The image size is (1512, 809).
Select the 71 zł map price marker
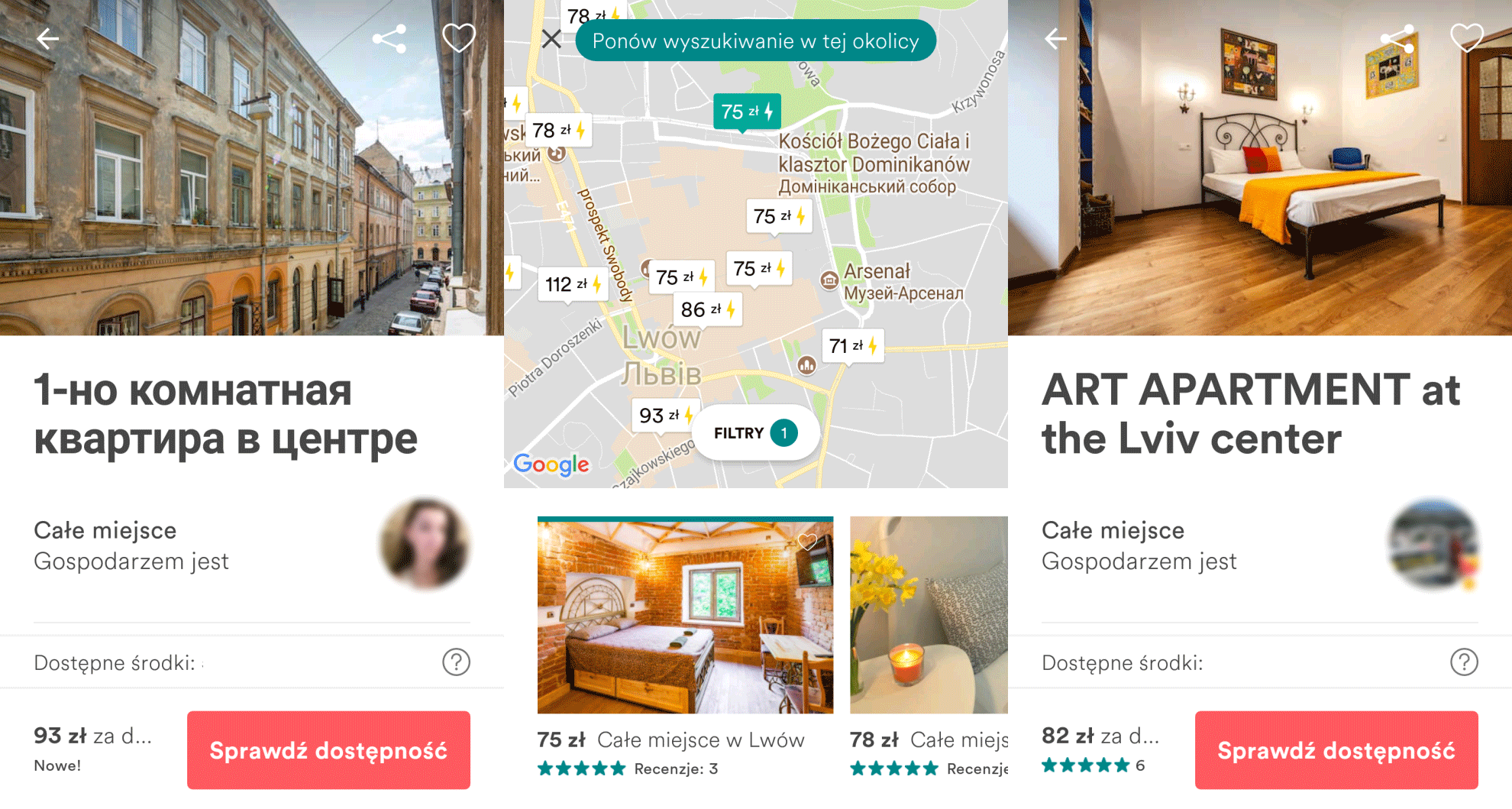(853, 347)
